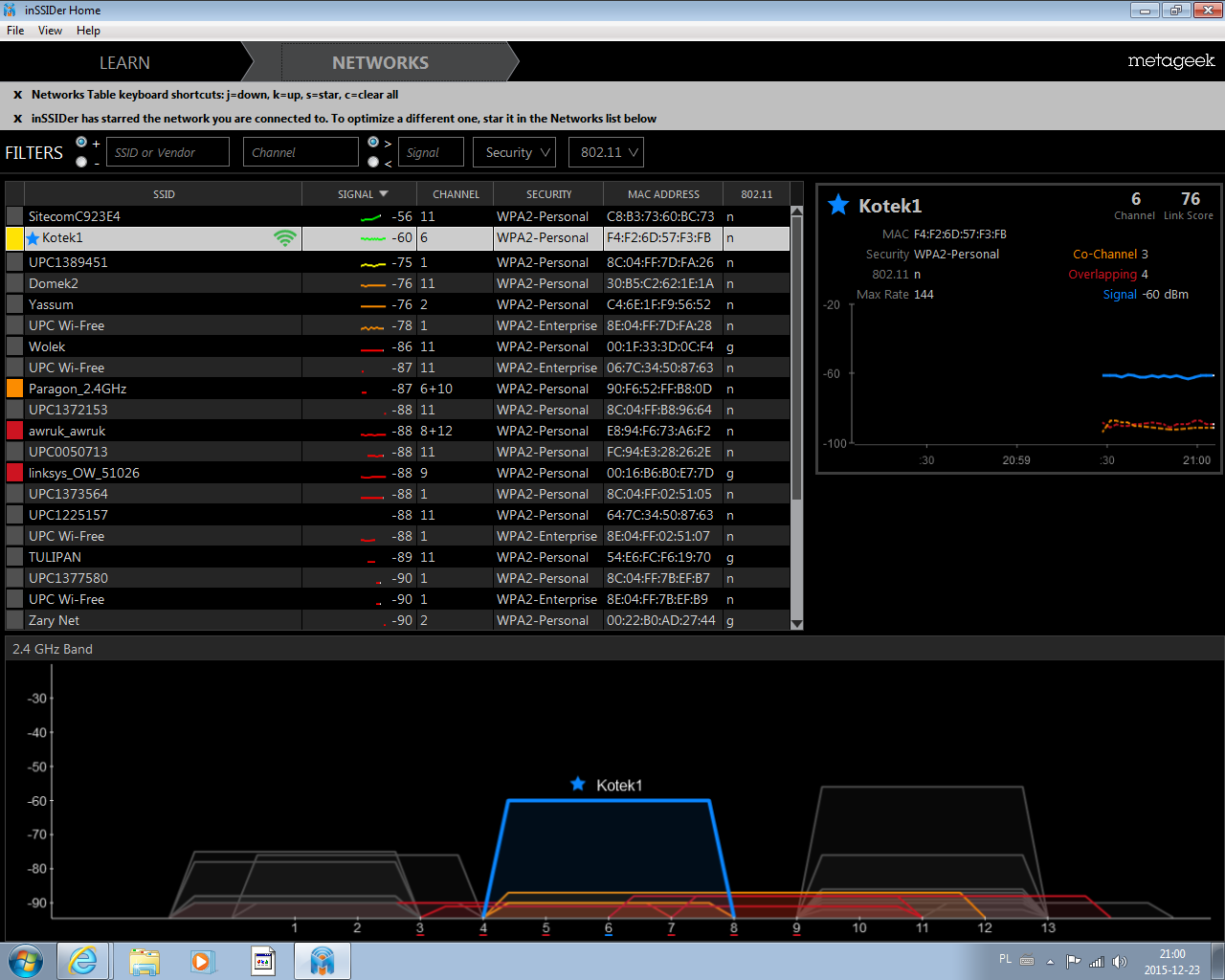Click the green Wi-Fi connected icon

click(284, 238)
